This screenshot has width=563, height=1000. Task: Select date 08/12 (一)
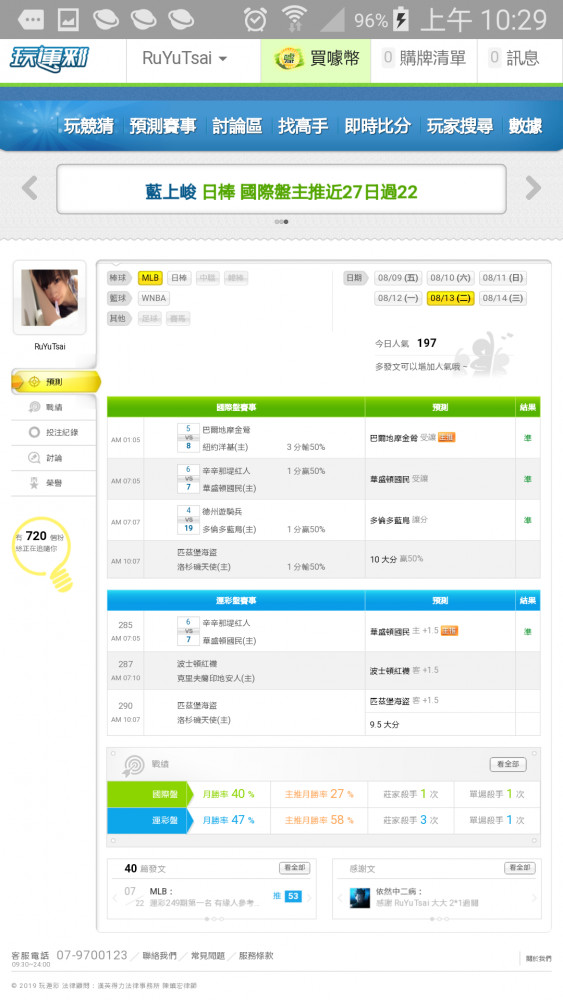click(x=398, y=298)
